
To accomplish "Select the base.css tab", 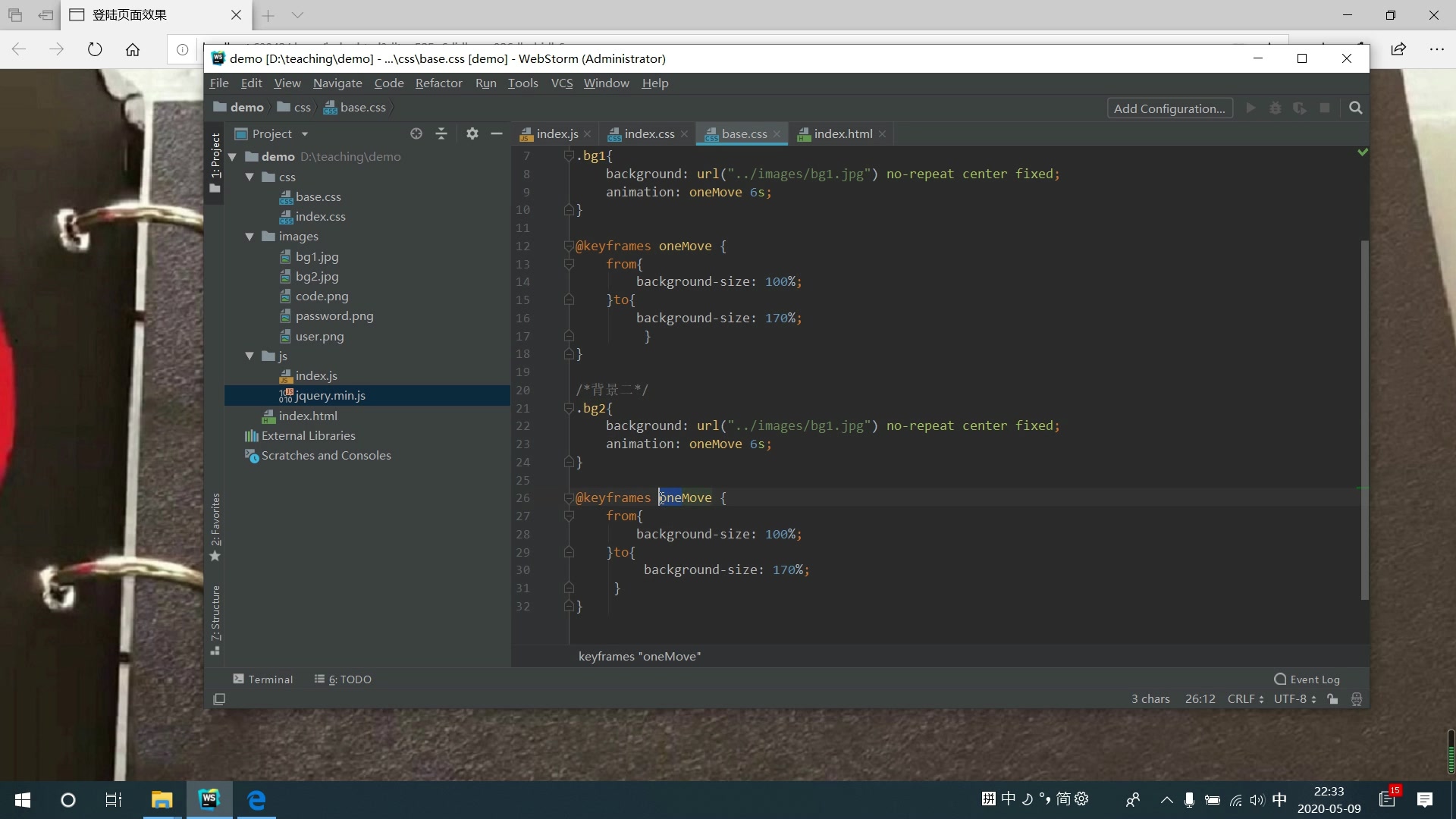I will coord(744,133).
